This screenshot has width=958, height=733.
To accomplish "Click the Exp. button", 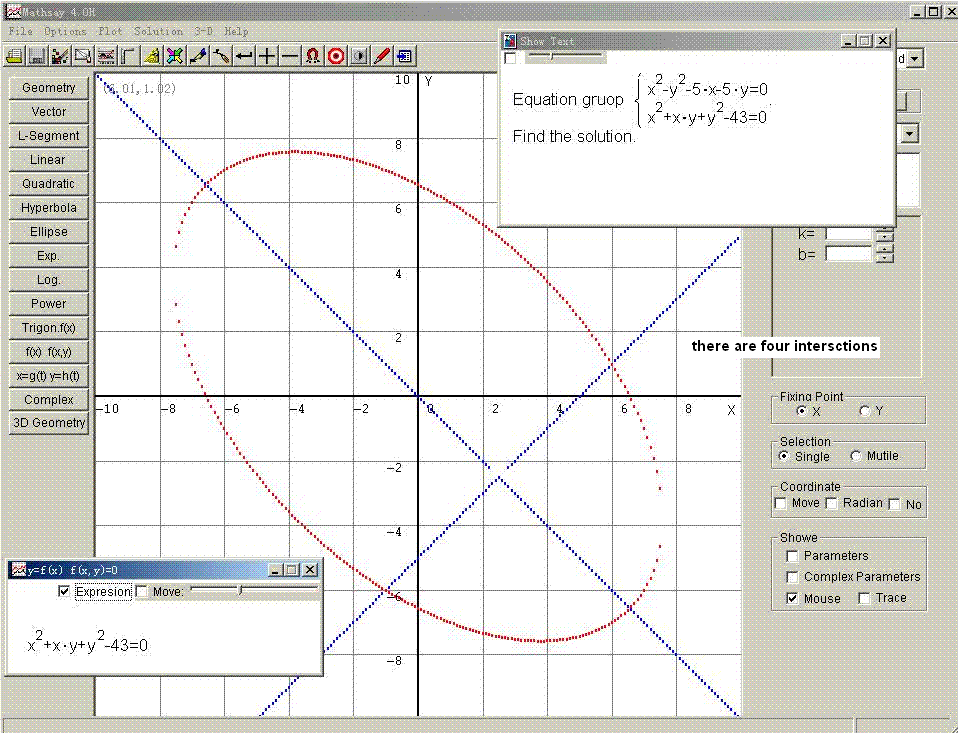I will [49, 256].
